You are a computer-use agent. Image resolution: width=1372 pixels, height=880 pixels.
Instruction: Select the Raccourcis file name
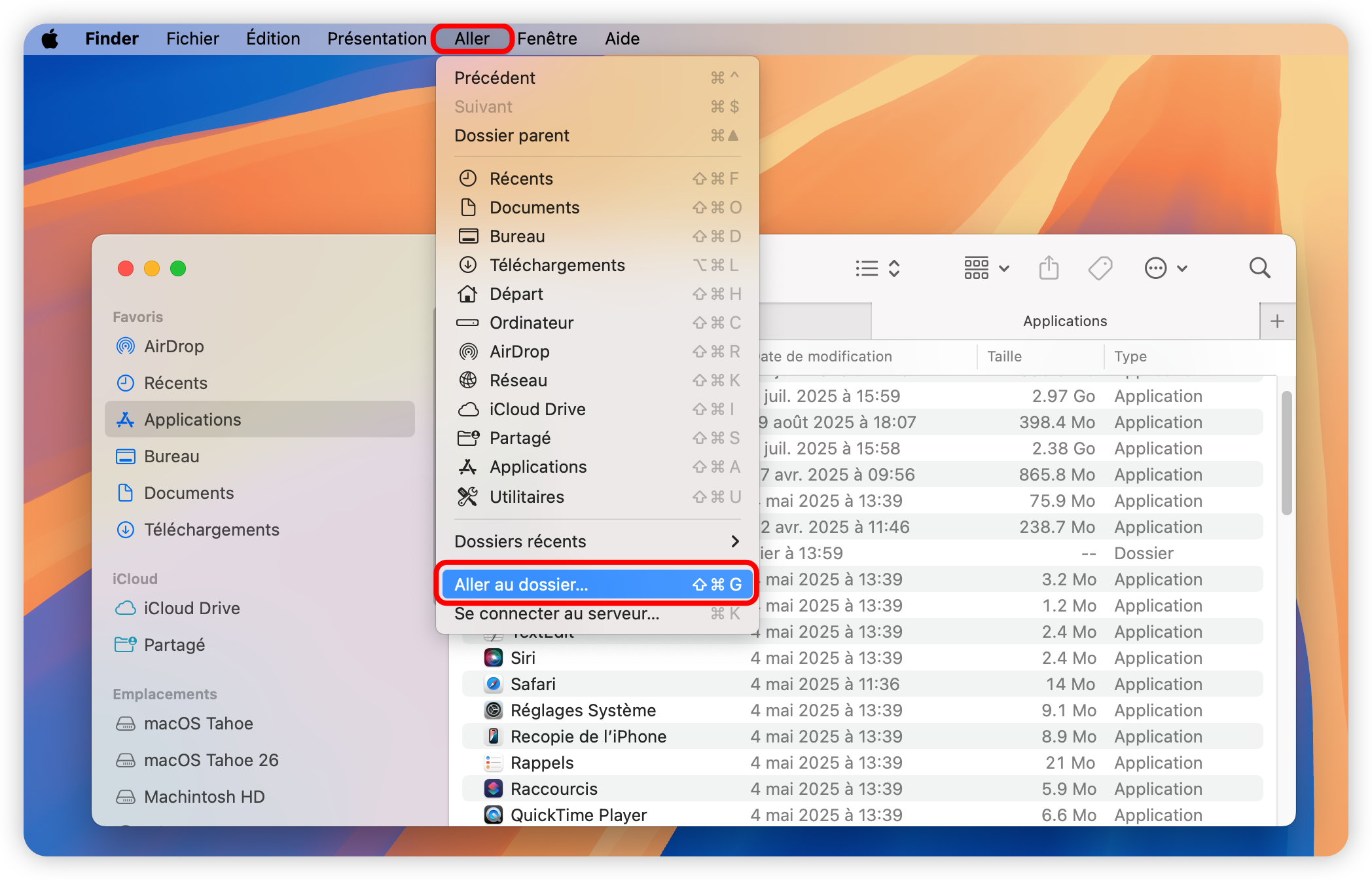554,788
